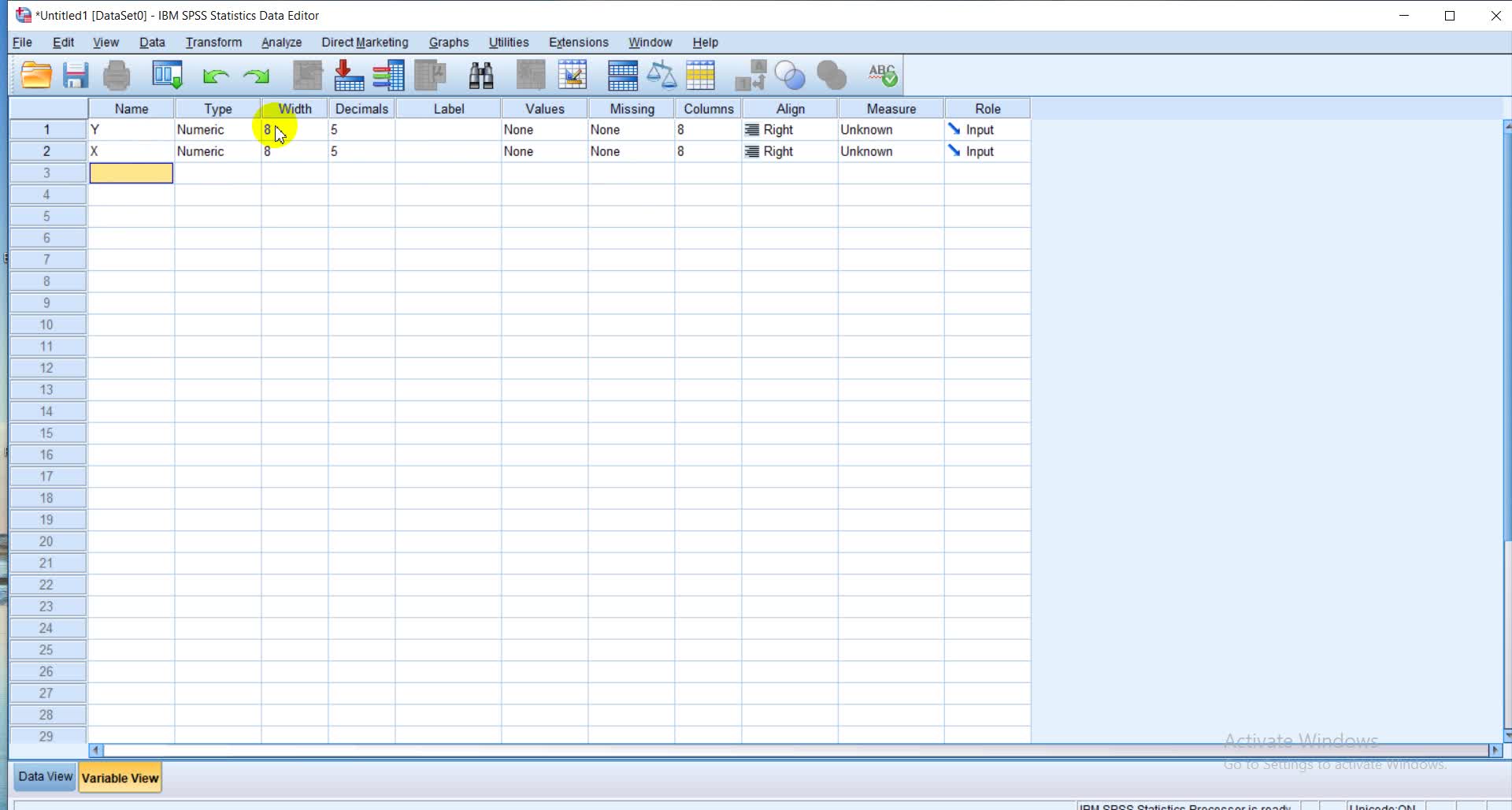The height and width of the screenshot is (810, 1512).
Task: Click the empty Name cell in row 3
Action: click(x=132, y=173)
